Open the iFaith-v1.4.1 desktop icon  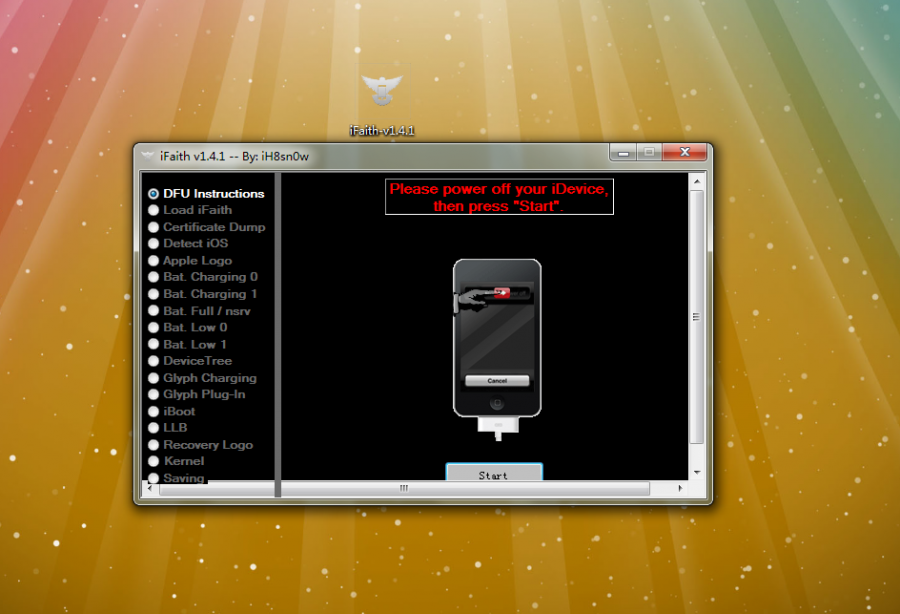(382, 100)
